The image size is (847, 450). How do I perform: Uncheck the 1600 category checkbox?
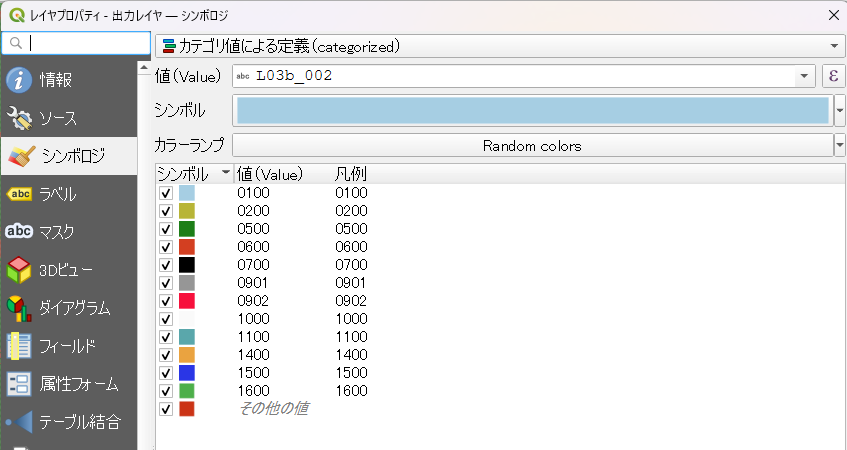(x=166, y=391)
